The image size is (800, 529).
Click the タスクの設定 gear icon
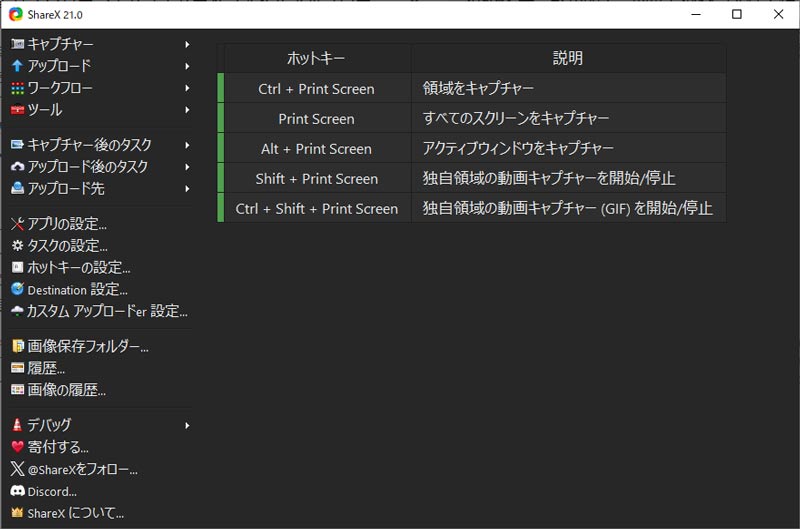[17, 245]
